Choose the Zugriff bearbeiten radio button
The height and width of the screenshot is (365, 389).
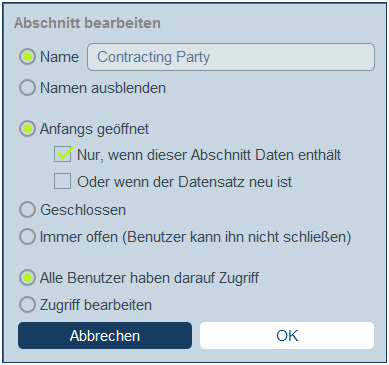pos(27,305)
